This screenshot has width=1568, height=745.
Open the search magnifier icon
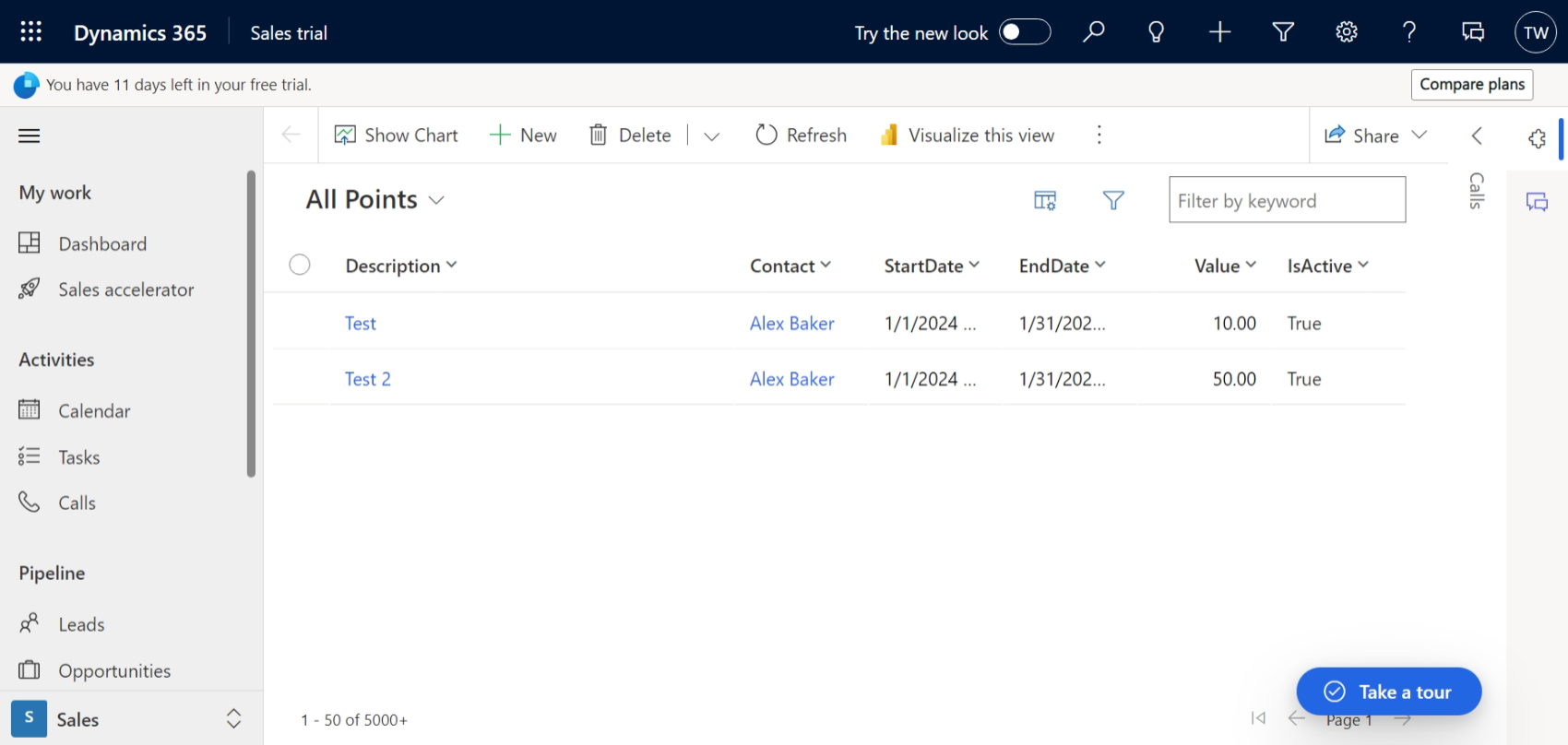pyautogui.click(x=1093, y=32)
